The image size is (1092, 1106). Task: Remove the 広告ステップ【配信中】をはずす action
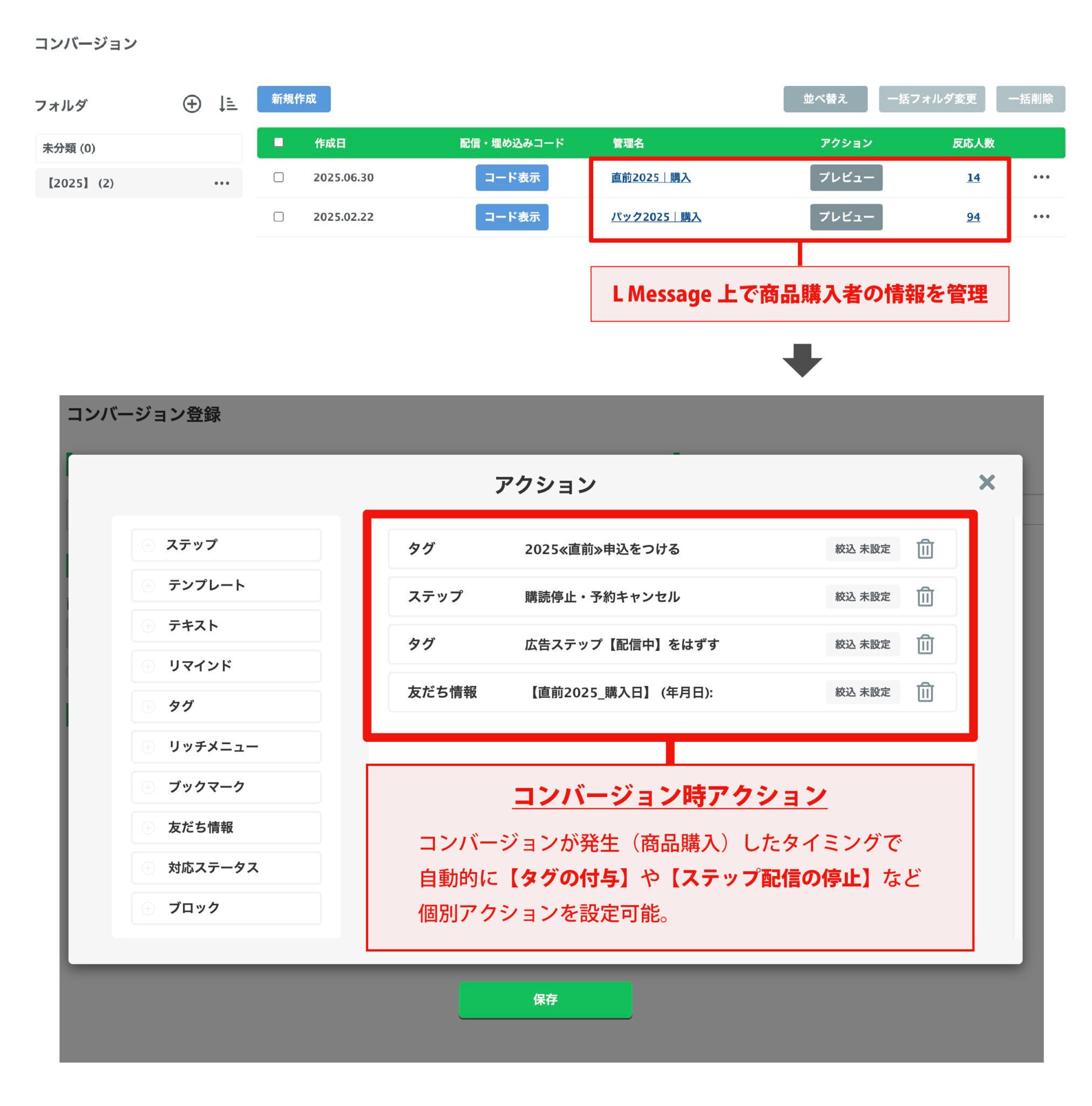coord(925,645)
